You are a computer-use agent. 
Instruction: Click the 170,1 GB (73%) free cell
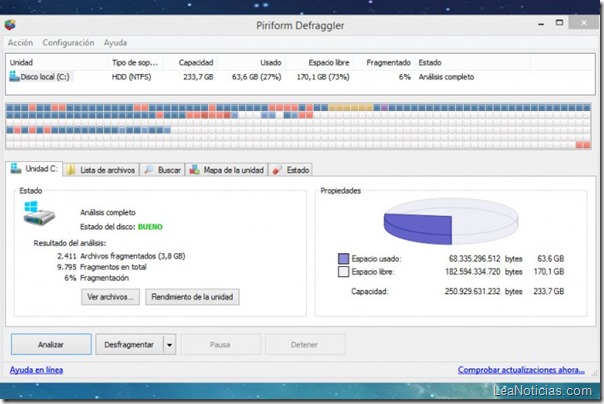click(x=323, y=77)
